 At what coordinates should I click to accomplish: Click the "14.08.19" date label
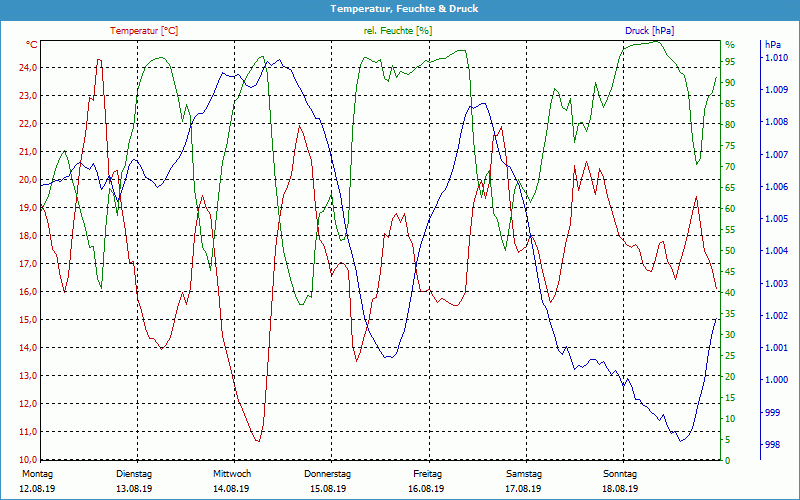[231, 489]
